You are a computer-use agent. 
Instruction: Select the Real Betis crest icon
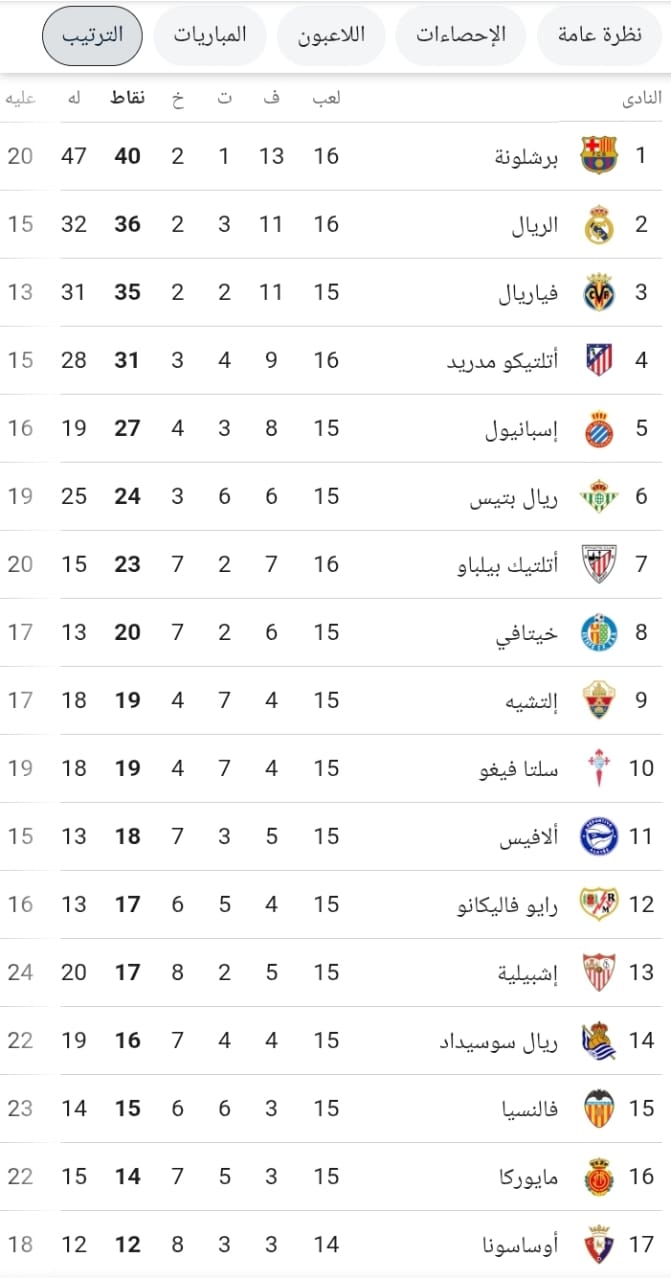point(598,496)
